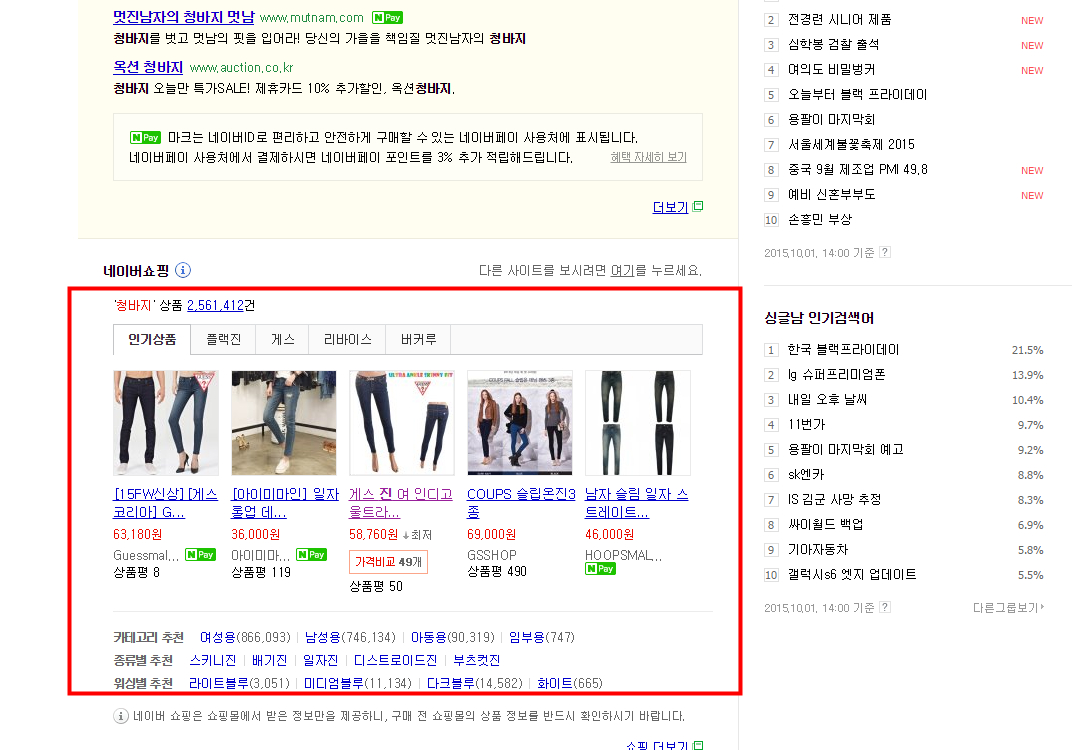The height and width of the screenshot is (750, 1072).
Task: Choose the 라이트블루 washing link
Action: click(x=219, y=683)
